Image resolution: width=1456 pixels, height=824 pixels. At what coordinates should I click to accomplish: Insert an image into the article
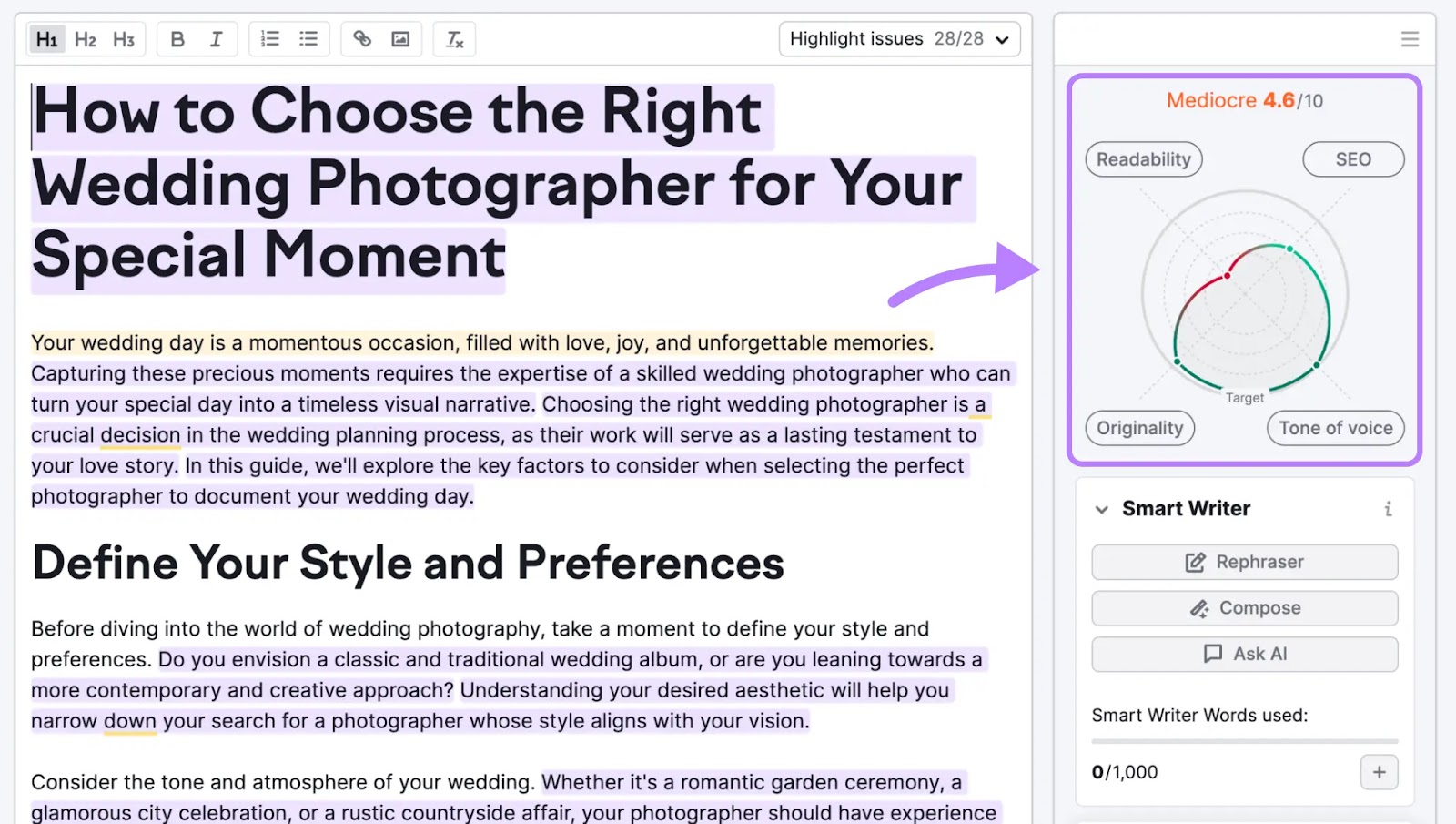pos(400,39)
